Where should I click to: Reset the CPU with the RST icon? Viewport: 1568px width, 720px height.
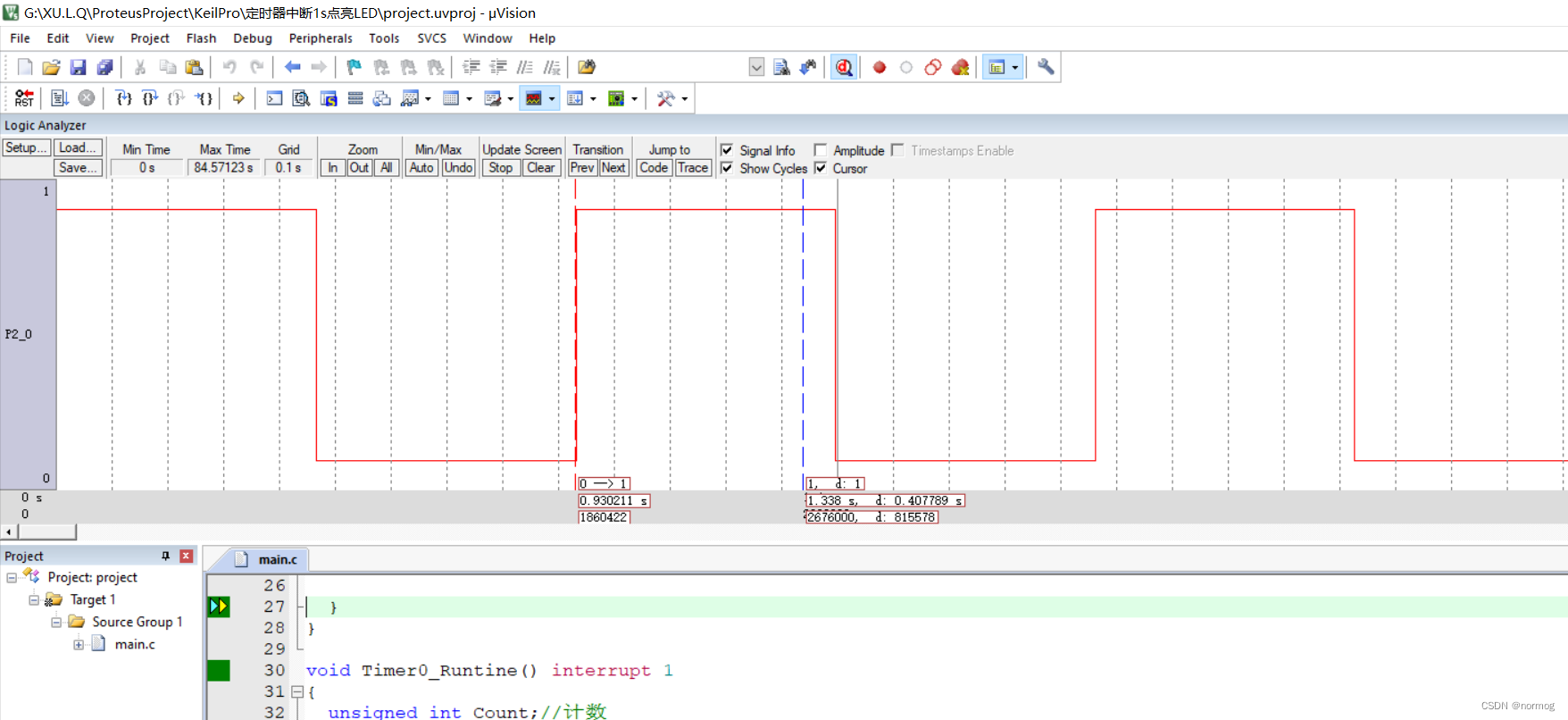24,98
